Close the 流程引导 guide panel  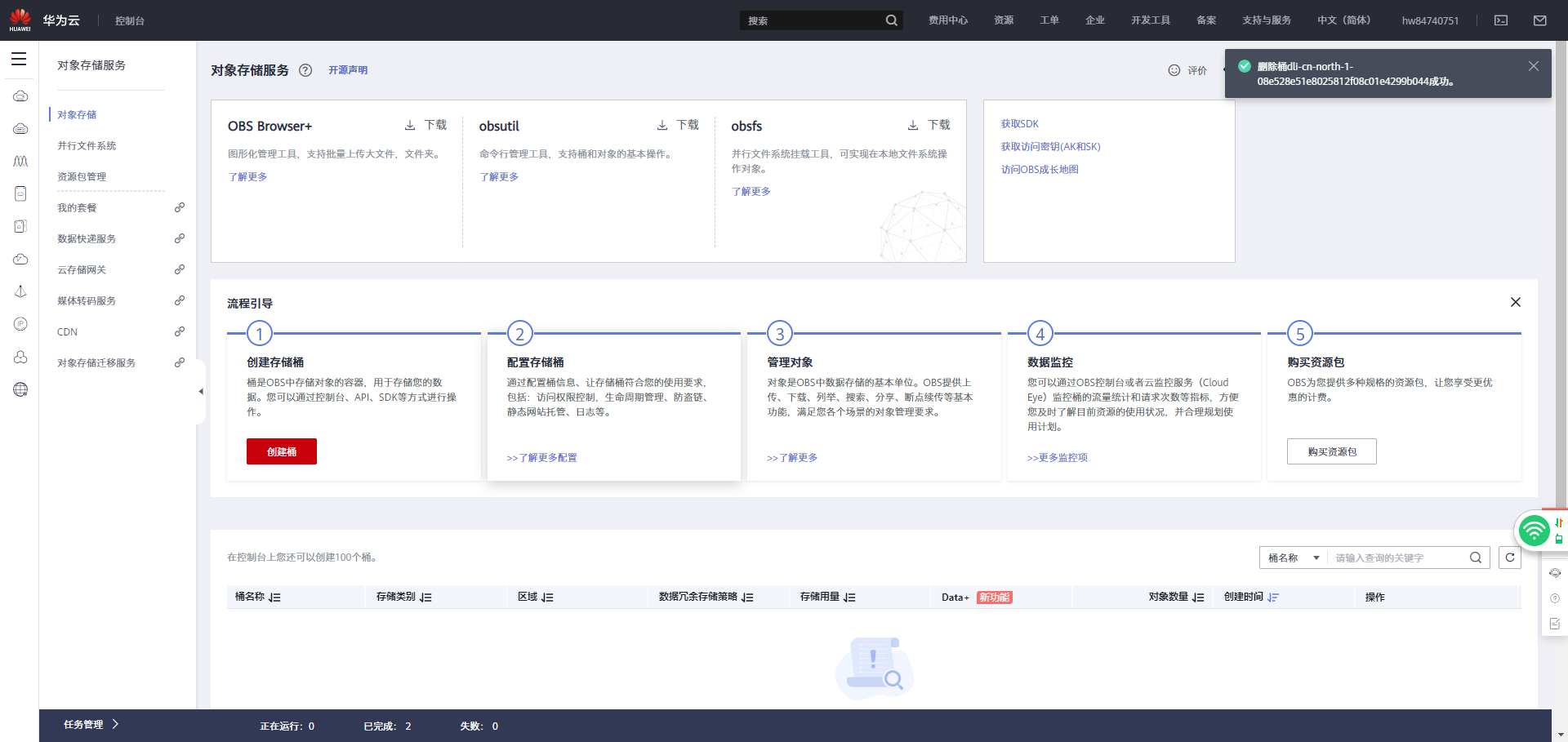[1516, 302]
